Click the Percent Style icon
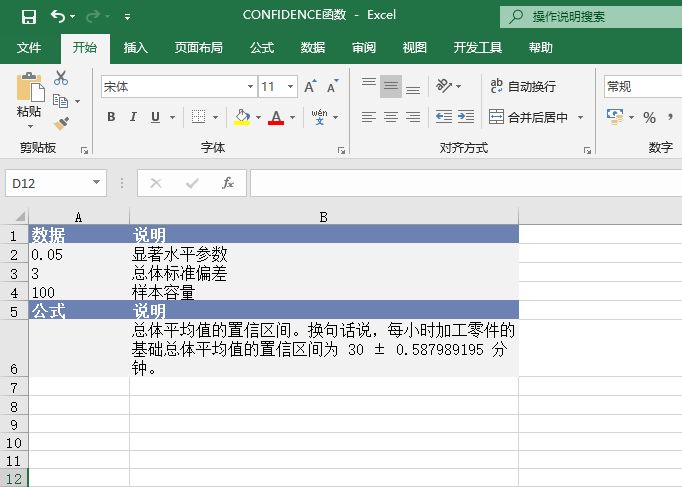682x487 pixels. click(649, 118)
